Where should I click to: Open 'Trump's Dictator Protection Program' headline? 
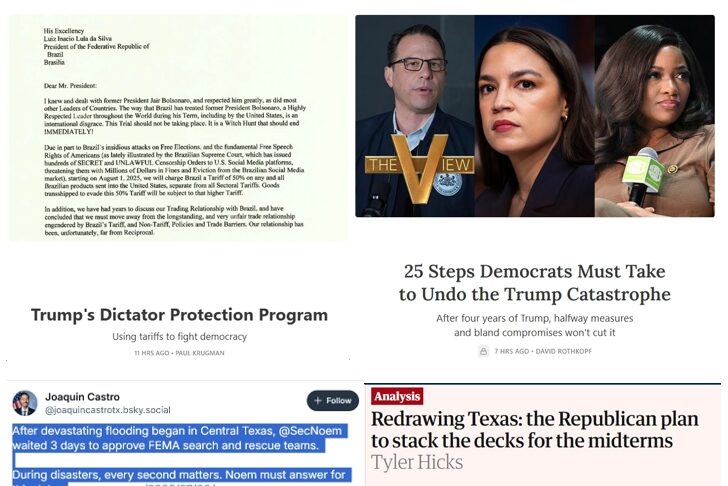point(179,315)
